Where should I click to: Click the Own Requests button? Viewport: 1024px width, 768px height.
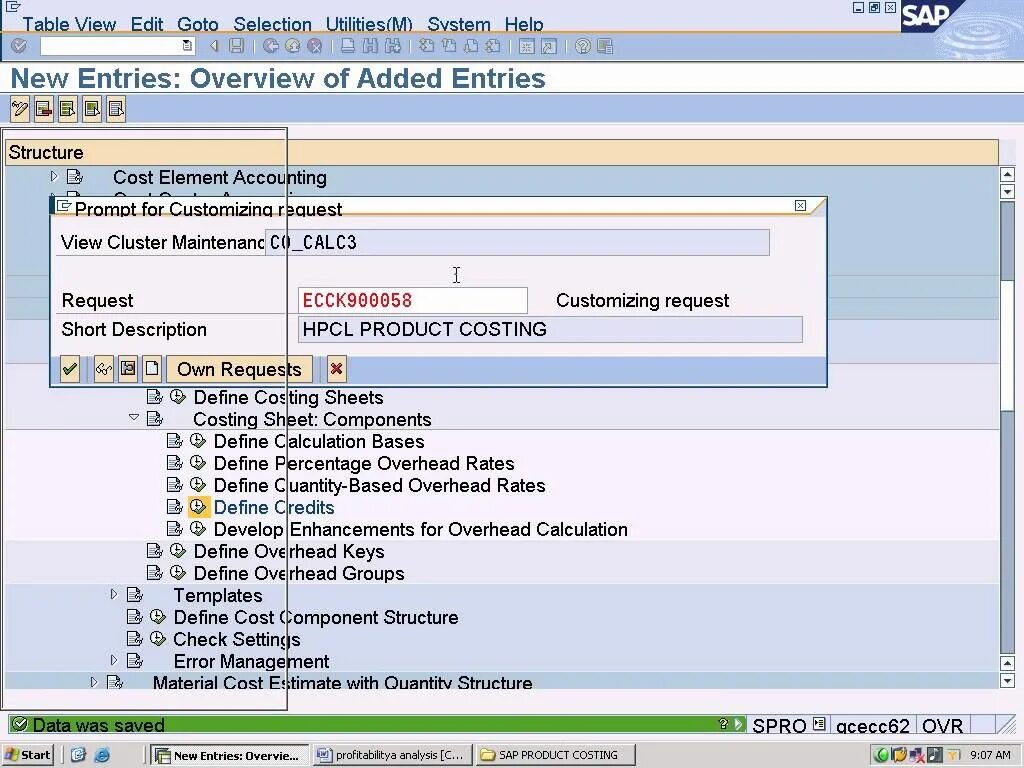coord(239,369)
